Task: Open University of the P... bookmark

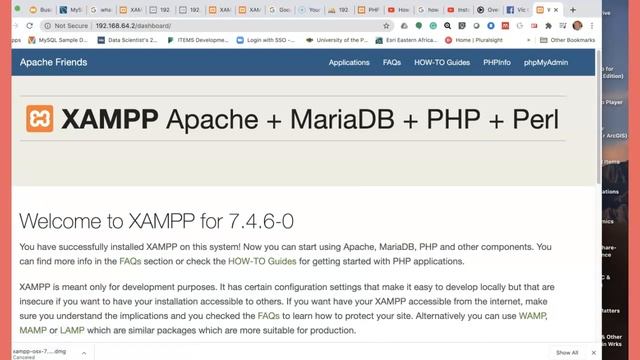Action: click(337, 40)
